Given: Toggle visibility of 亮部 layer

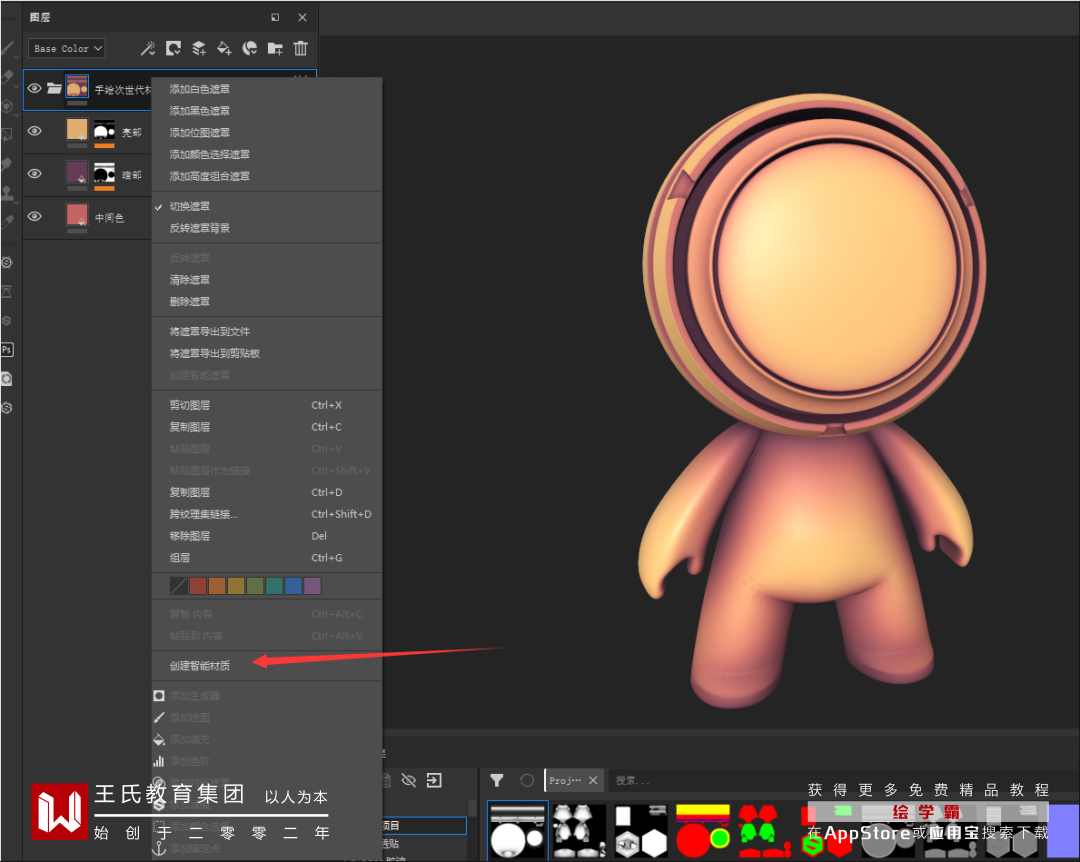Looking at the screenshot, I should 34,131.
